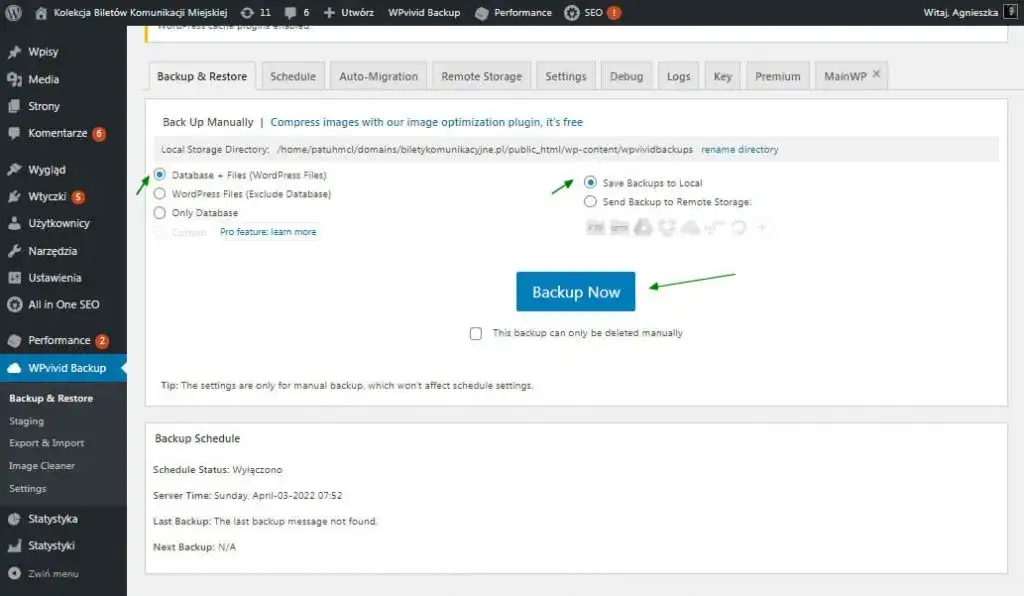The image size is (1024, 596).
Task: Select Database + Files backup option
Action: coord(159,174)
